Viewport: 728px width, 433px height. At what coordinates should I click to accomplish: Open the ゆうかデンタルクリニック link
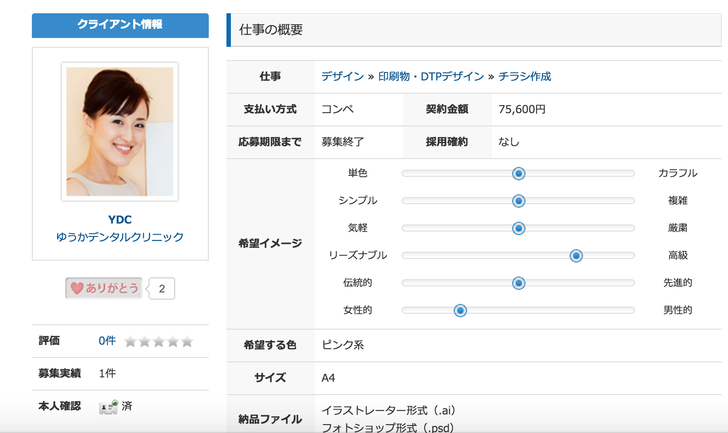[120, 237]
